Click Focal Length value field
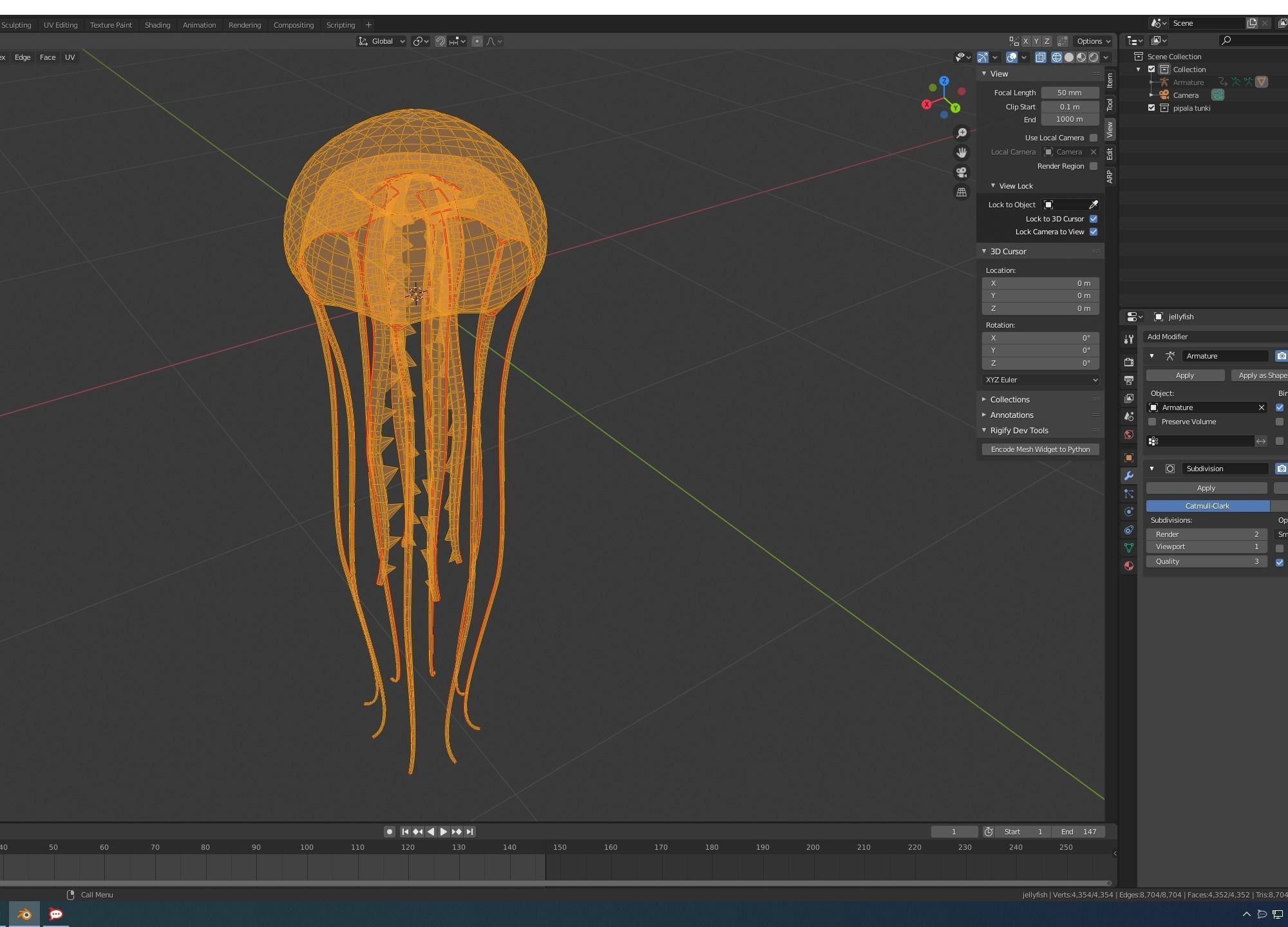This screenshot has width=1288, height=927. coord(1070,93)
